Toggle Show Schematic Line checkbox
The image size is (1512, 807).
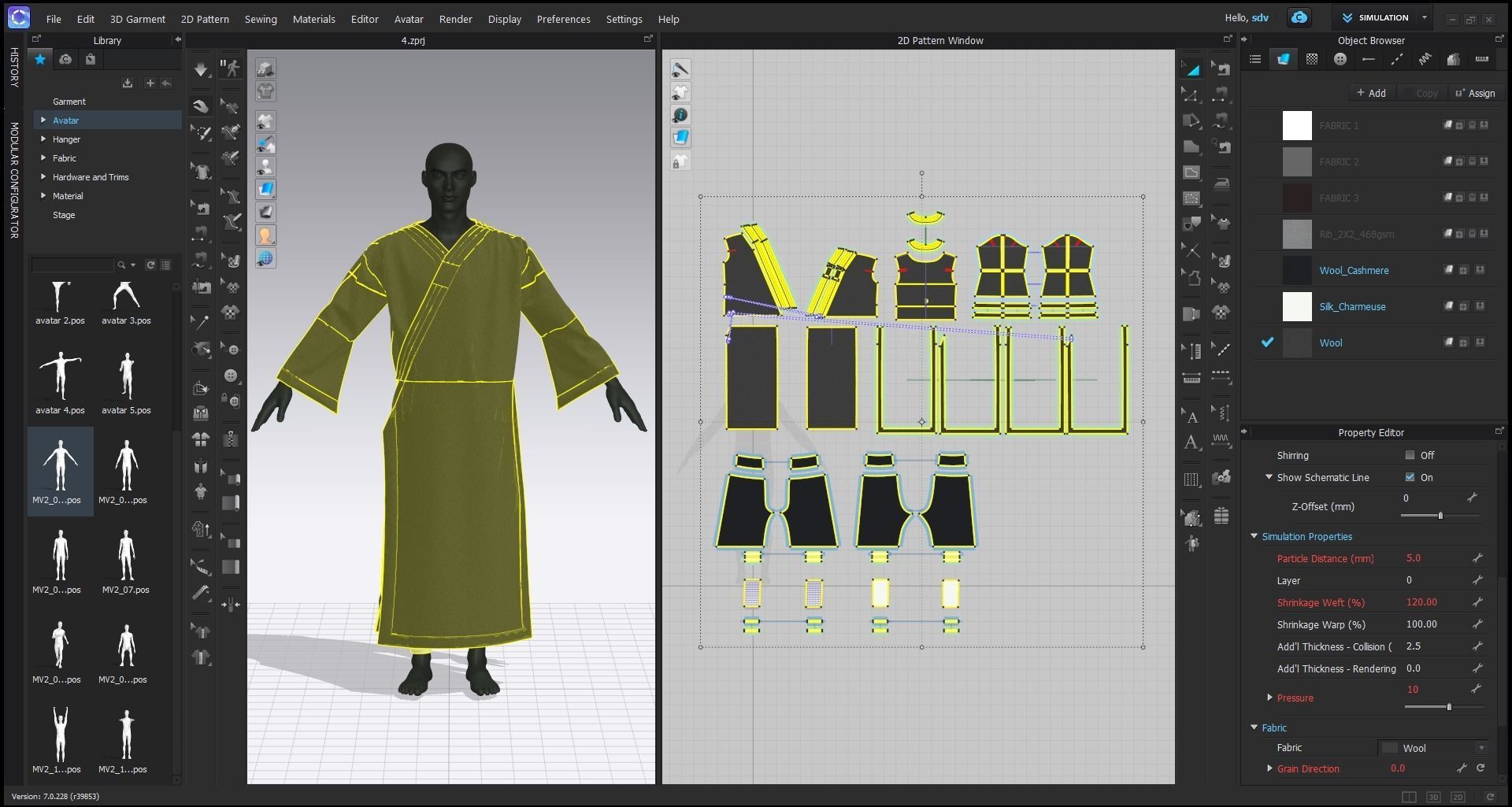1410,477
